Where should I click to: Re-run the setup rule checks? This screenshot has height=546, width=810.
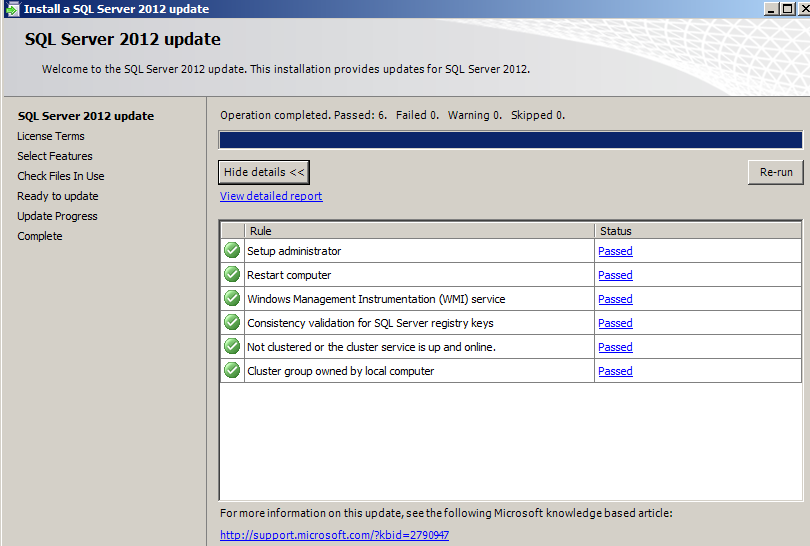(x=776, y=172)
